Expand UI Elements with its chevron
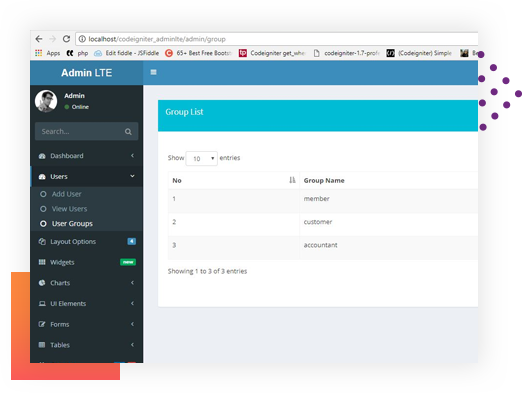This screenshot has height=393, width=522. tap(132, 303)
